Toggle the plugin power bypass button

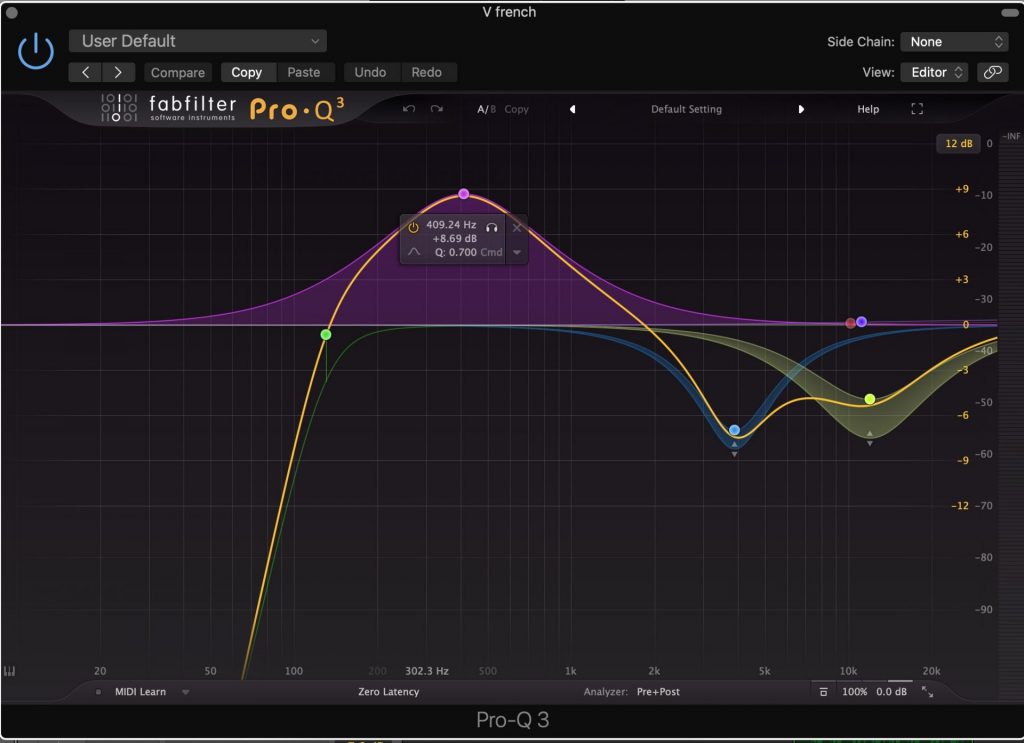pyautogui.click(x=36, y=51)
